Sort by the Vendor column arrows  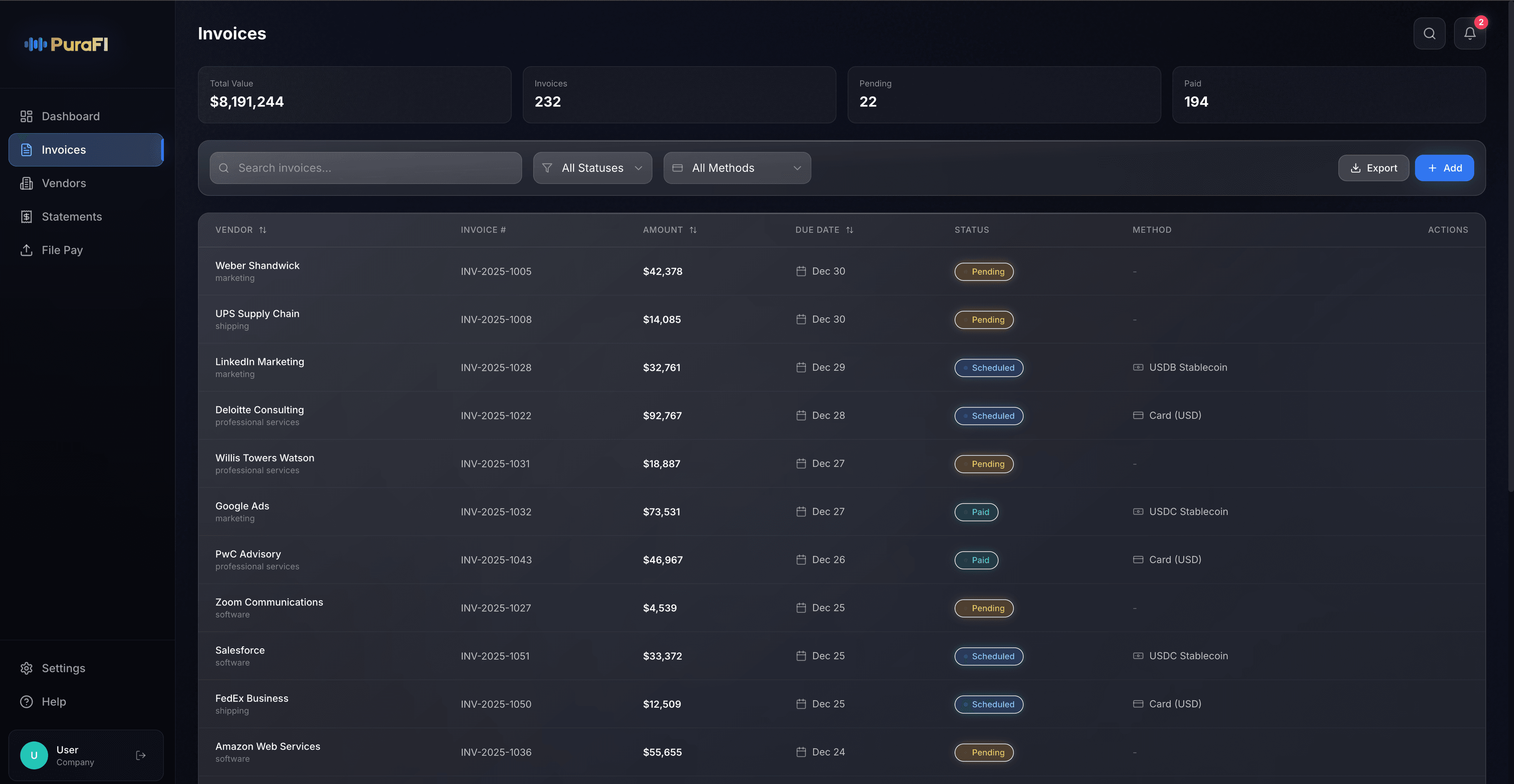coord(263,230)
